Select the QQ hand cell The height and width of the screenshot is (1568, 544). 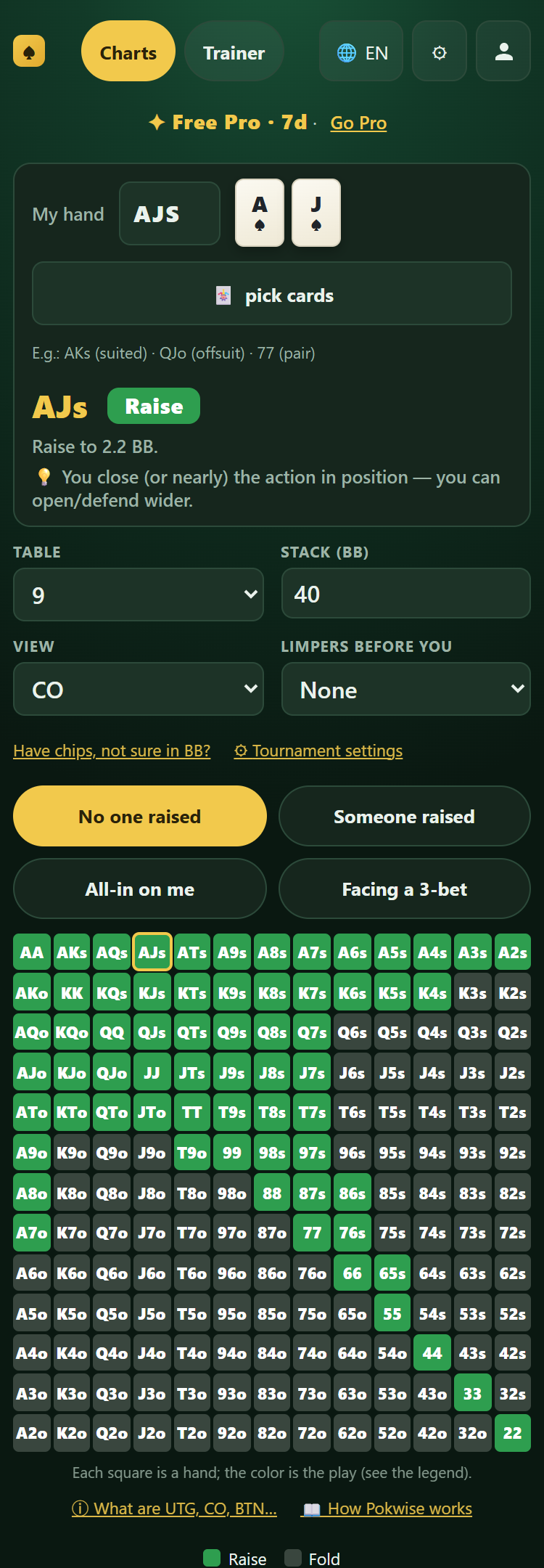tap(112, 1032)
